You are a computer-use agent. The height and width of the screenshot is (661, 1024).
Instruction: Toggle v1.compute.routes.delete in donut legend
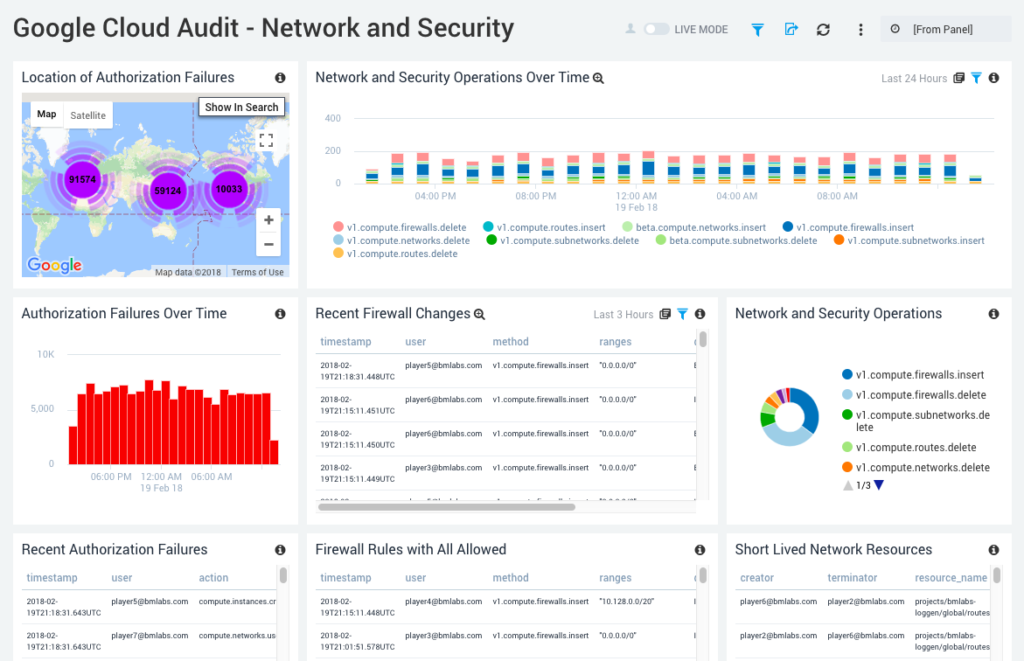point(909,447)
